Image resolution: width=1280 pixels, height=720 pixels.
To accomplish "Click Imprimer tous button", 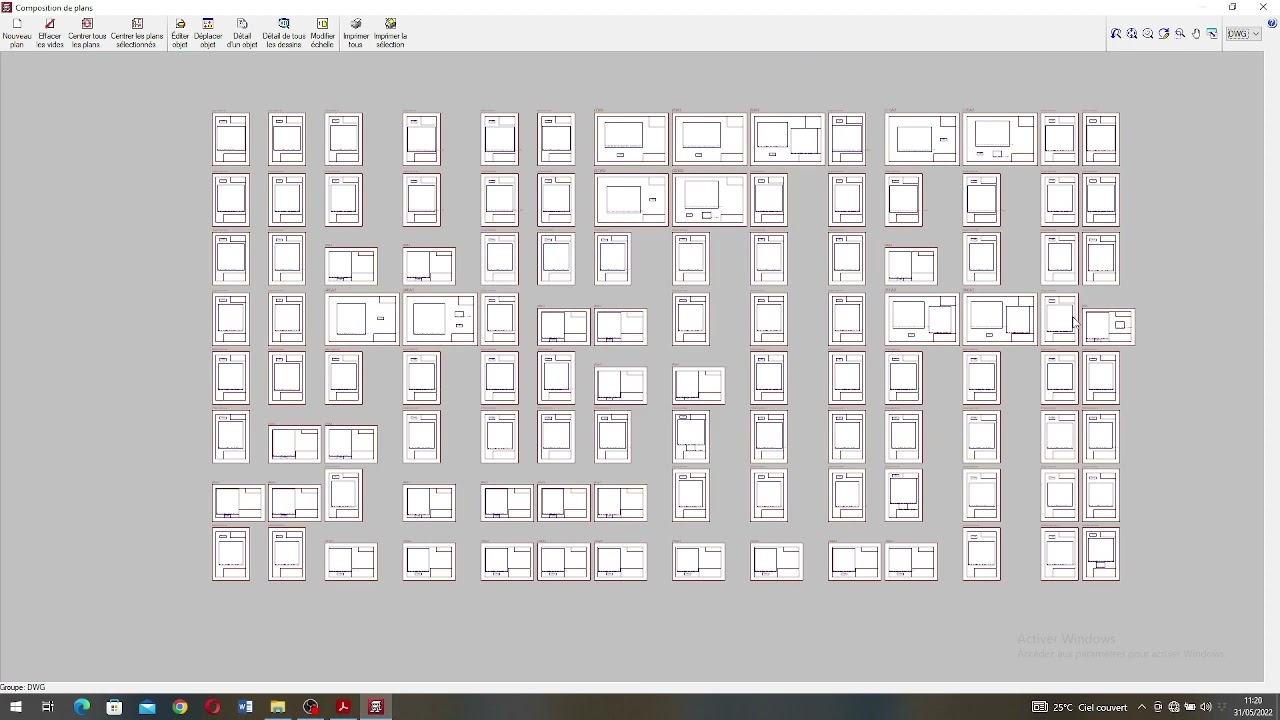I will pos(356,33).
